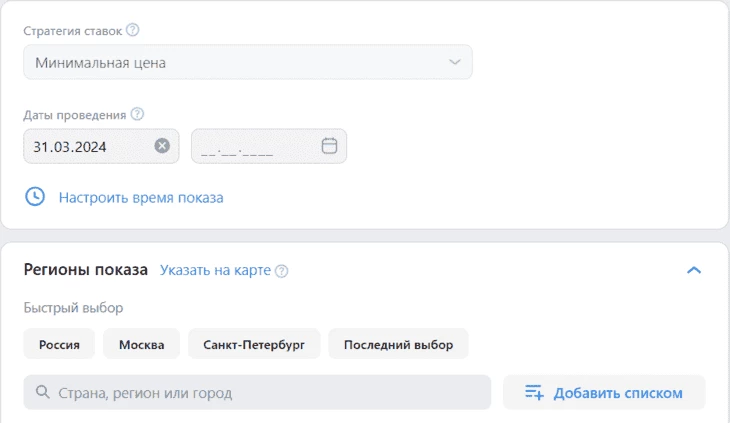730x423 pixels.
Task: Click the clock icon for display time
Action: point(35,197)
